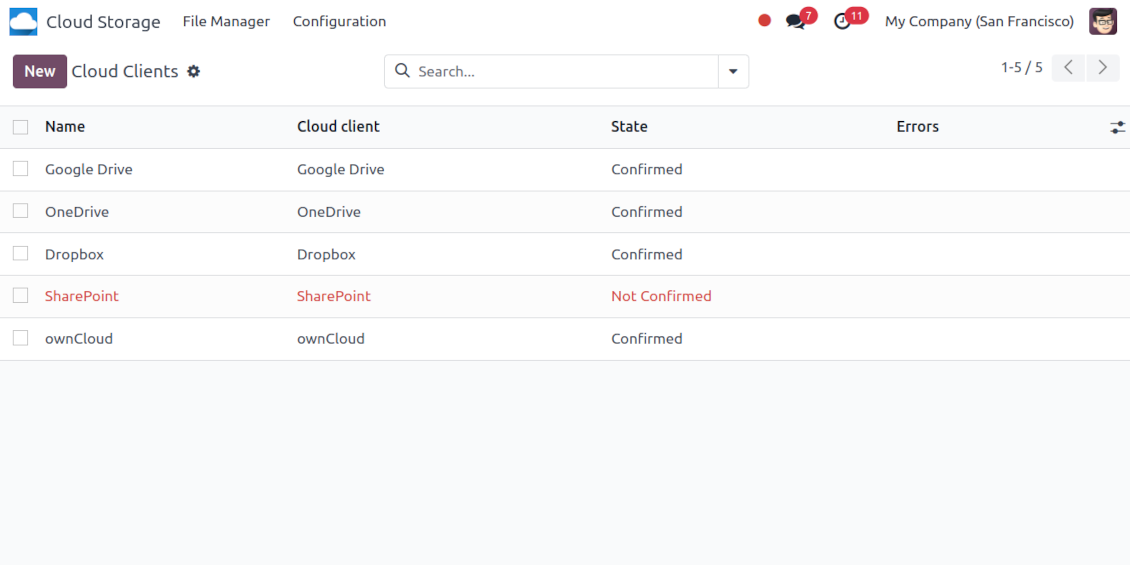Sort by the Name column header
1130x565 pixels.
point(65,127)
